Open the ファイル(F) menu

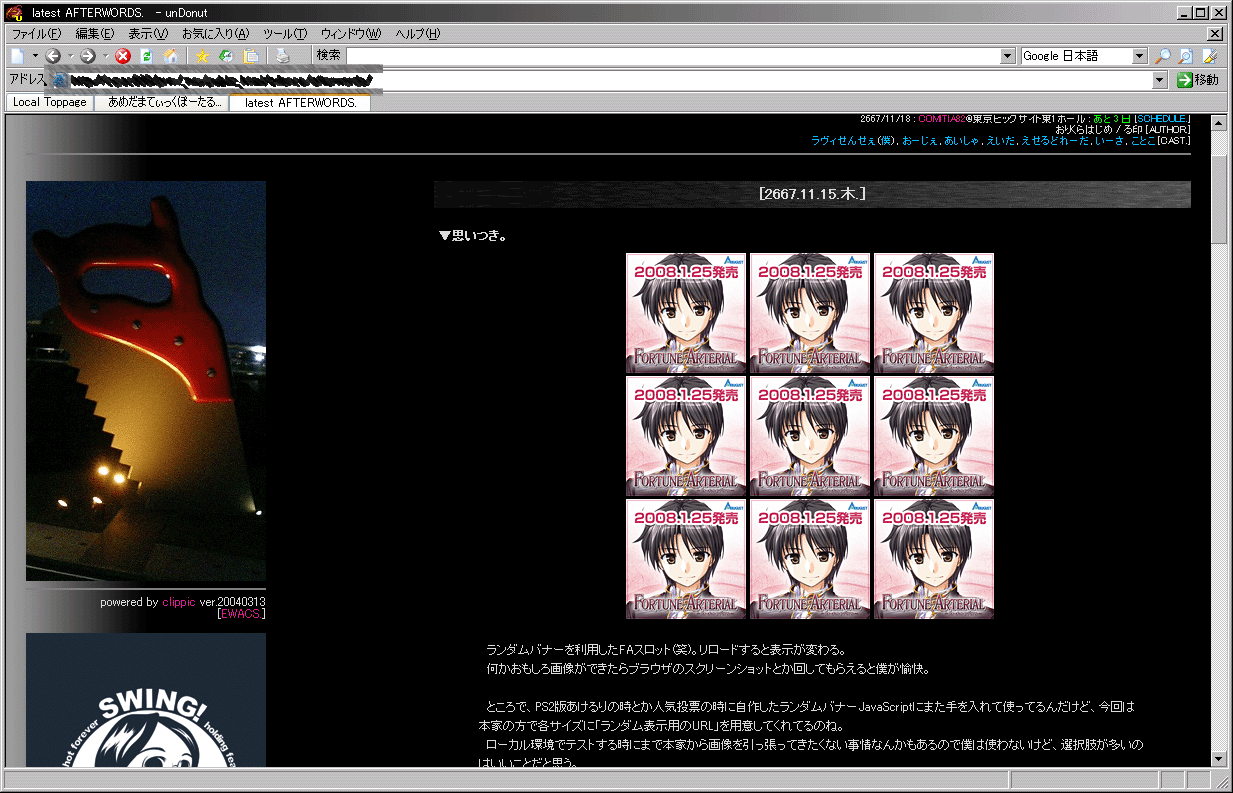click(36, 34)
